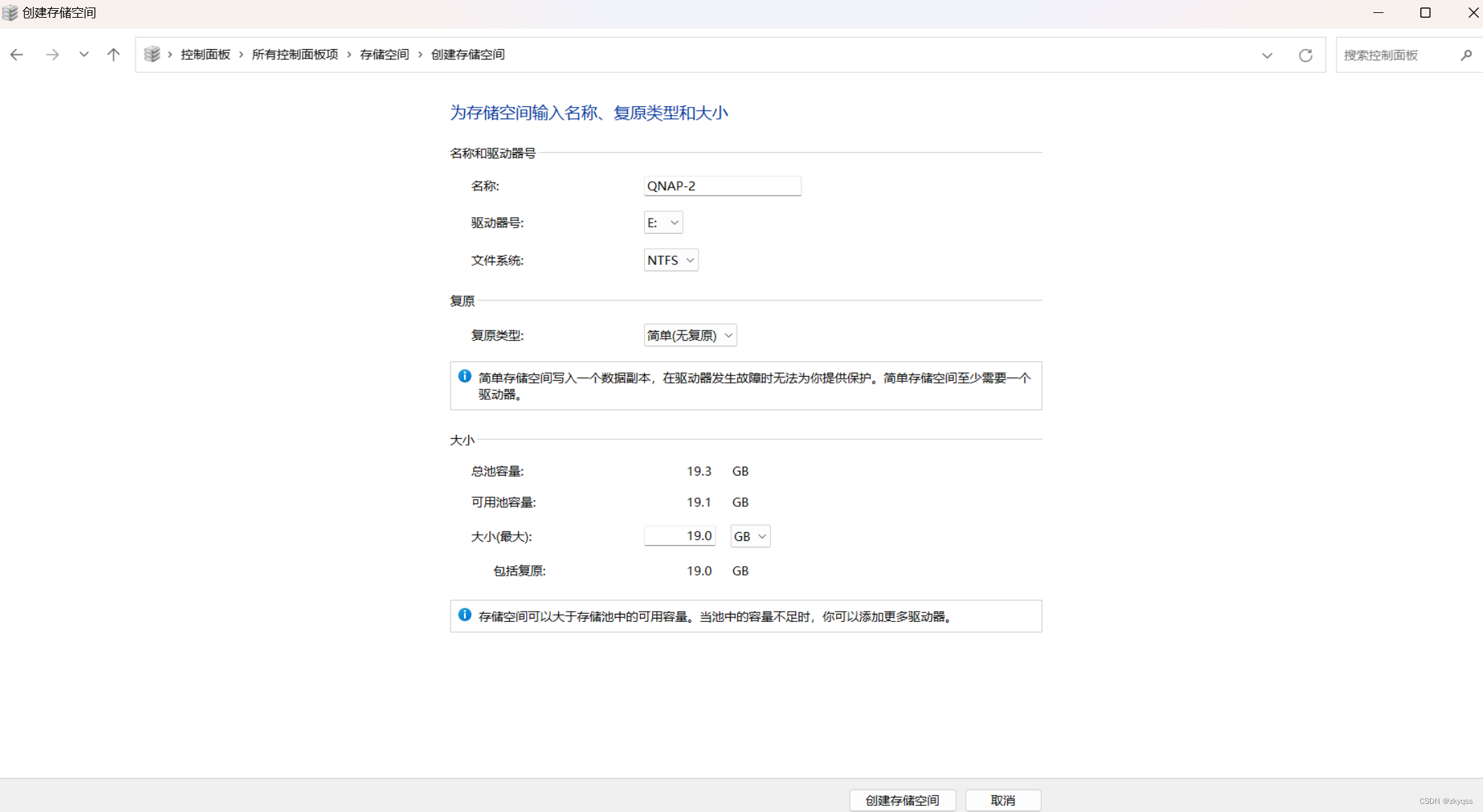
Task: Click the Back navigation arrow
Action: (17, 54)
